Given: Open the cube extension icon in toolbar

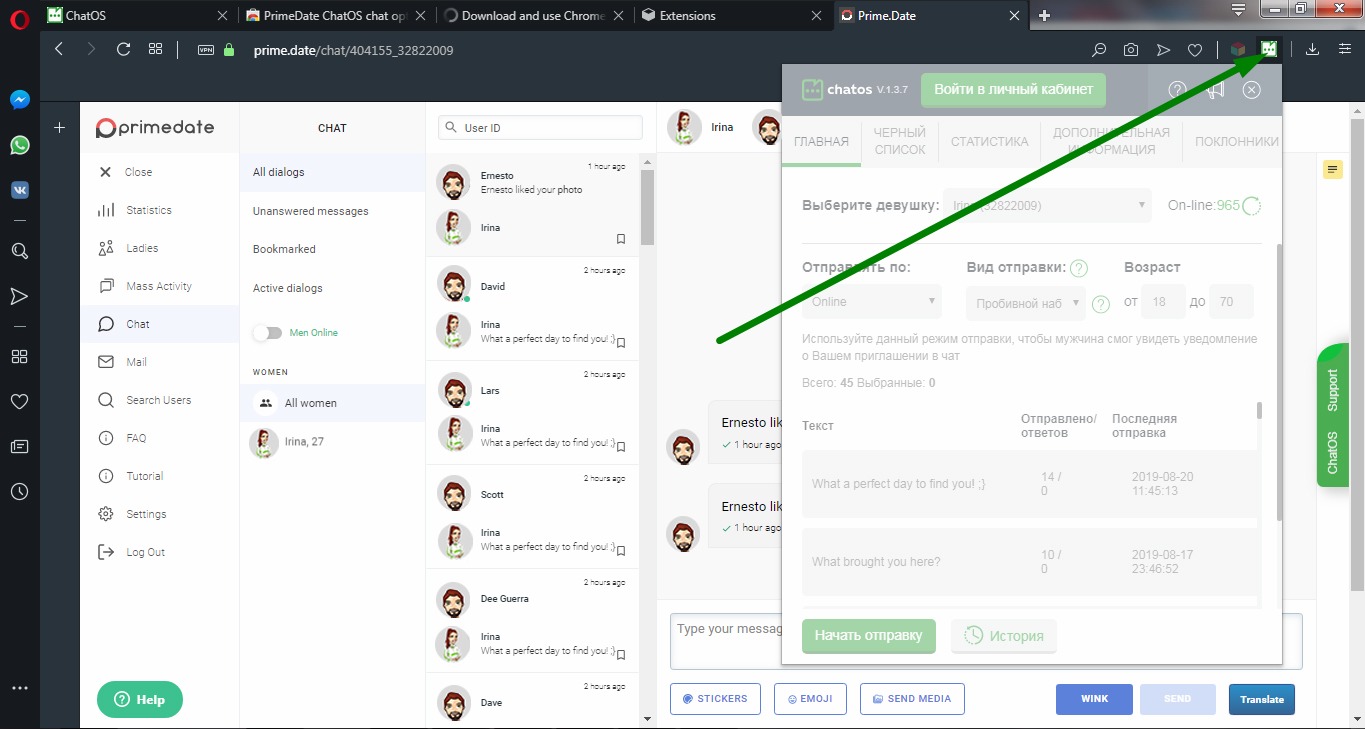Looking at the screenshot, I should [x=1238, y=49].
